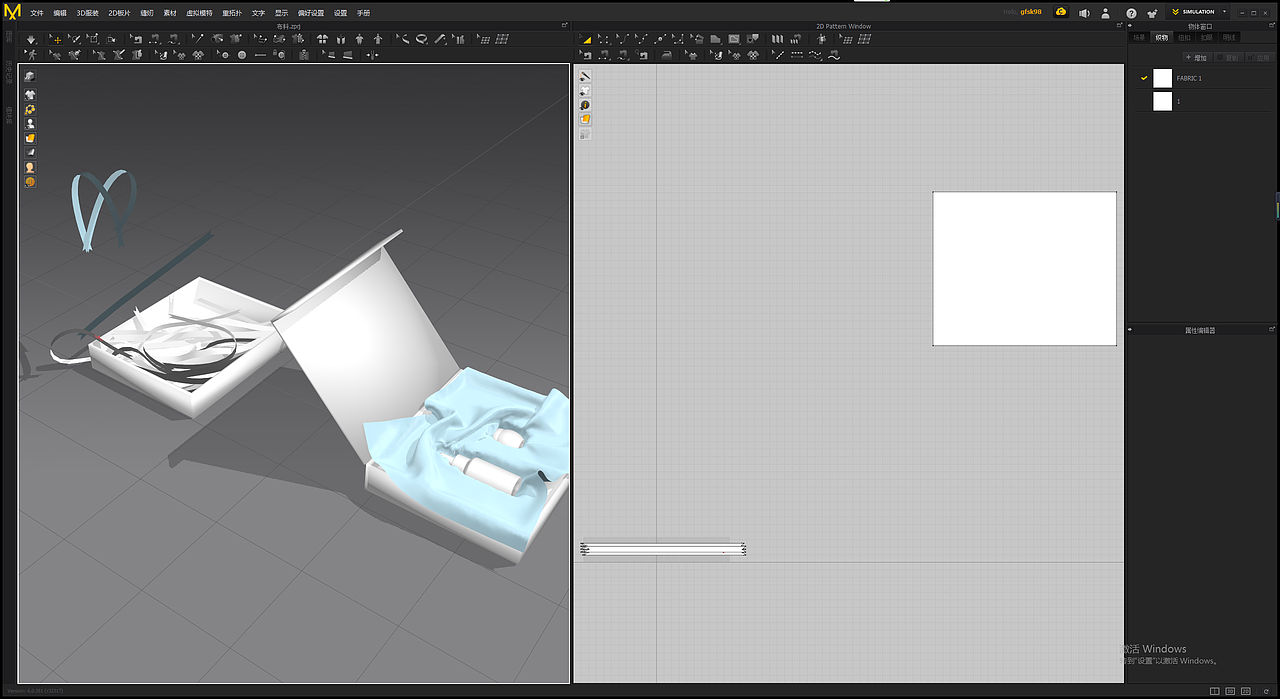Select the narrow strip pattern piece in the 2D window

663,549
